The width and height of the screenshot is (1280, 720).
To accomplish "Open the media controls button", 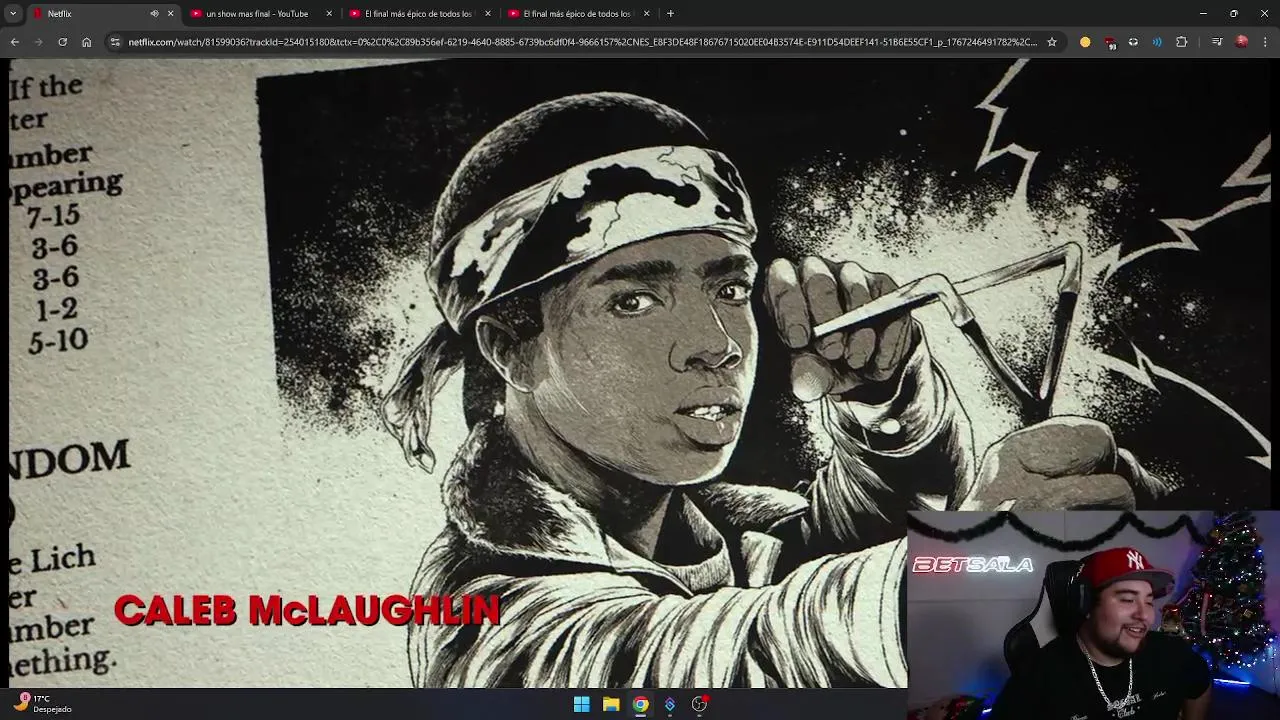I will coord(1217,42).
